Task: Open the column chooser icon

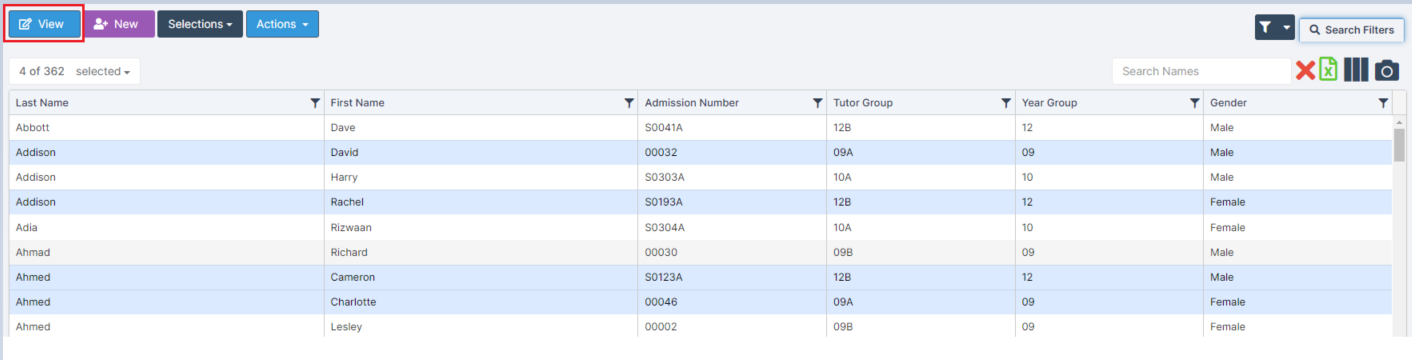Action: pyautogui.click(x=1356, y=70)
